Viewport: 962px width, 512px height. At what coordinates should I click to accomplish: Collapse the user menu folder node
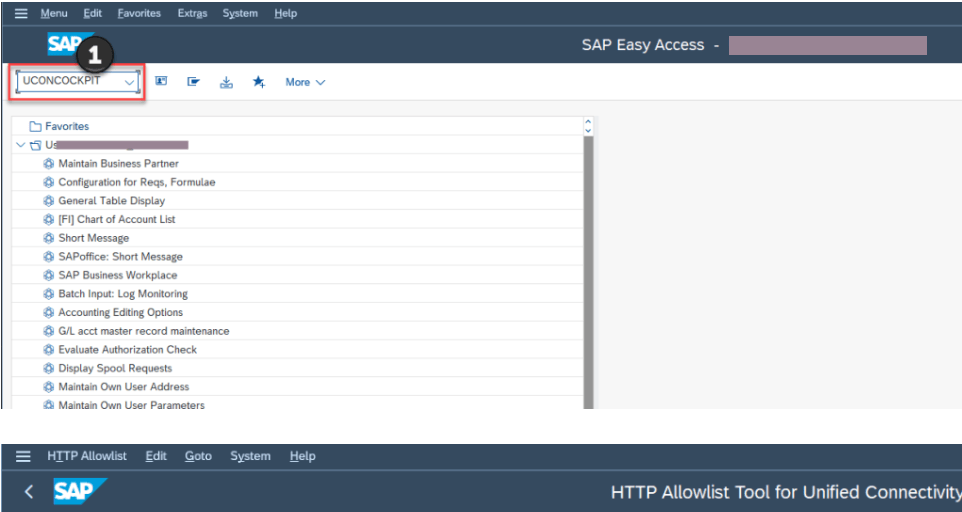[x=21, y=145]
